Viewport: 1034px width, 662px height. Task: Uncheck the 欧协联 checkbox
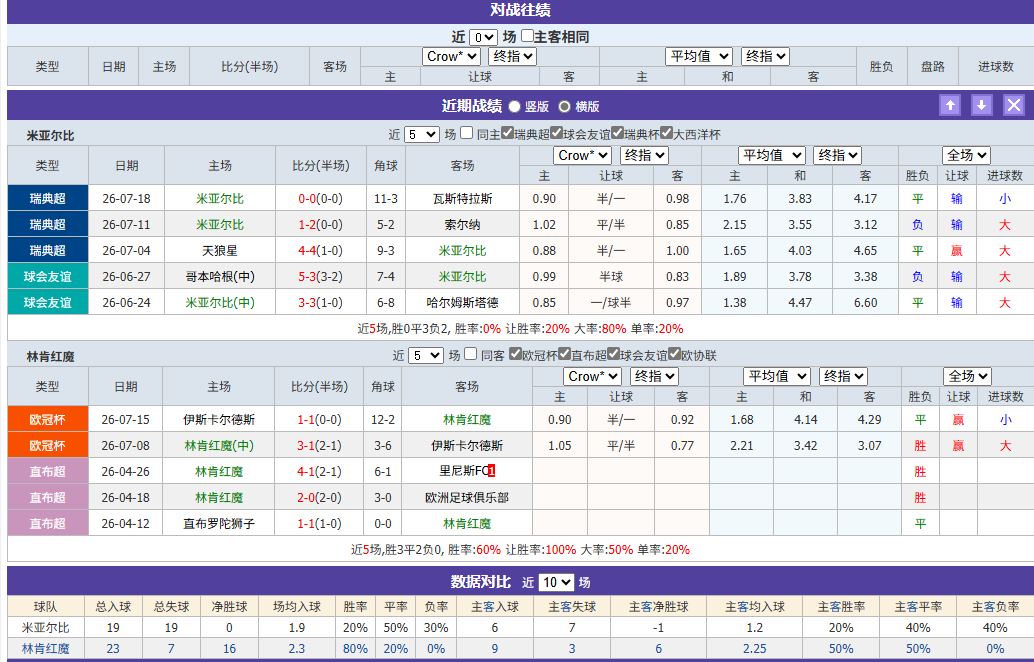click(674, 354)
